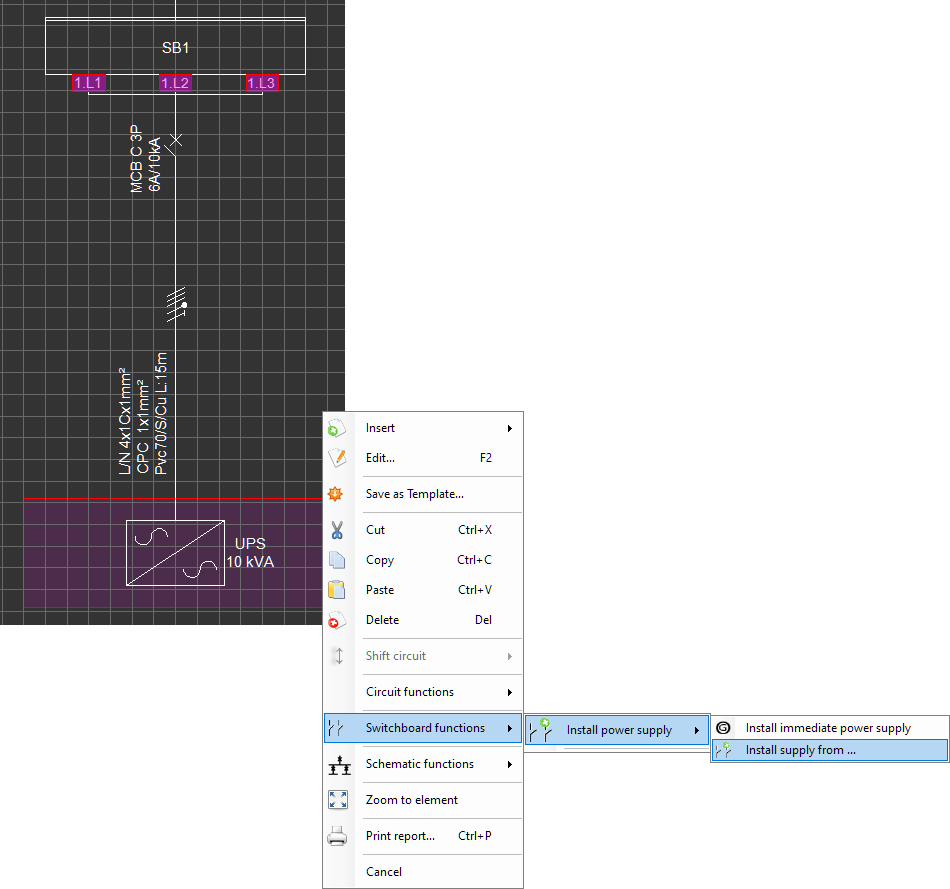Choose Edit... from the context menu
This screenshot has width=950, height=889.
(423, 458)
